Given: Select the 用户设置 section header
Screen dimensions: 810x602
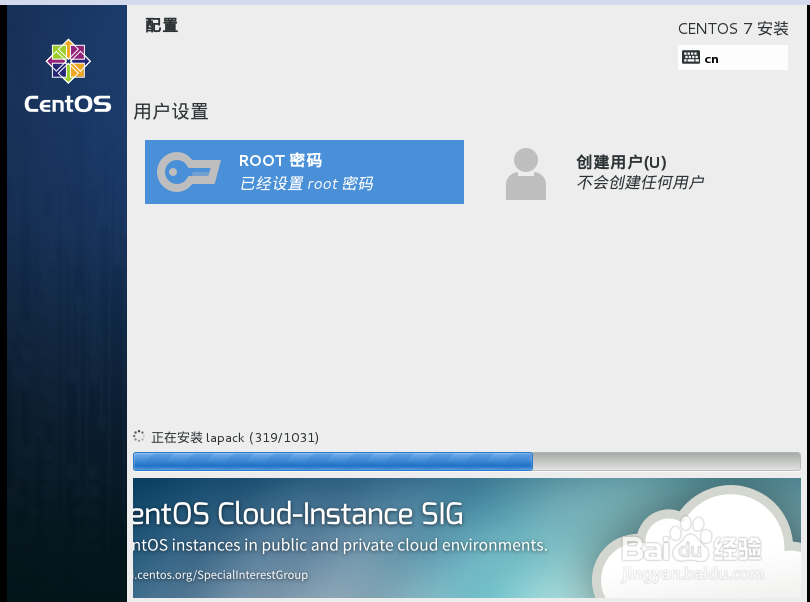Looking at the screenshot, I should (170, 112).
